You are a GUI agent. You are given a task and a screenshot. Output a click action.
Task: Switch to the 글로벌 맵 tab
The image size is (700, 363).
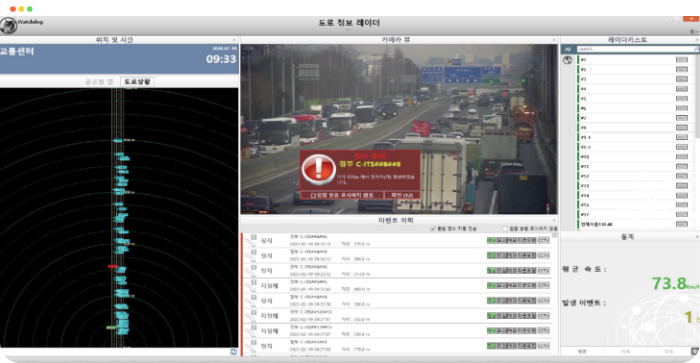click(99, 81)
